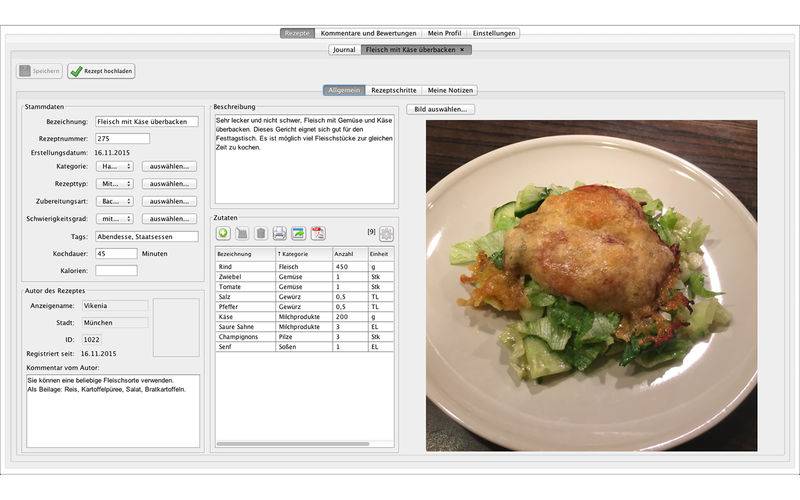This screenshot has height=500, width=800.
Task: Export ingredients as PDF icon
Action: pyautogui.click(x=318, y=233)
